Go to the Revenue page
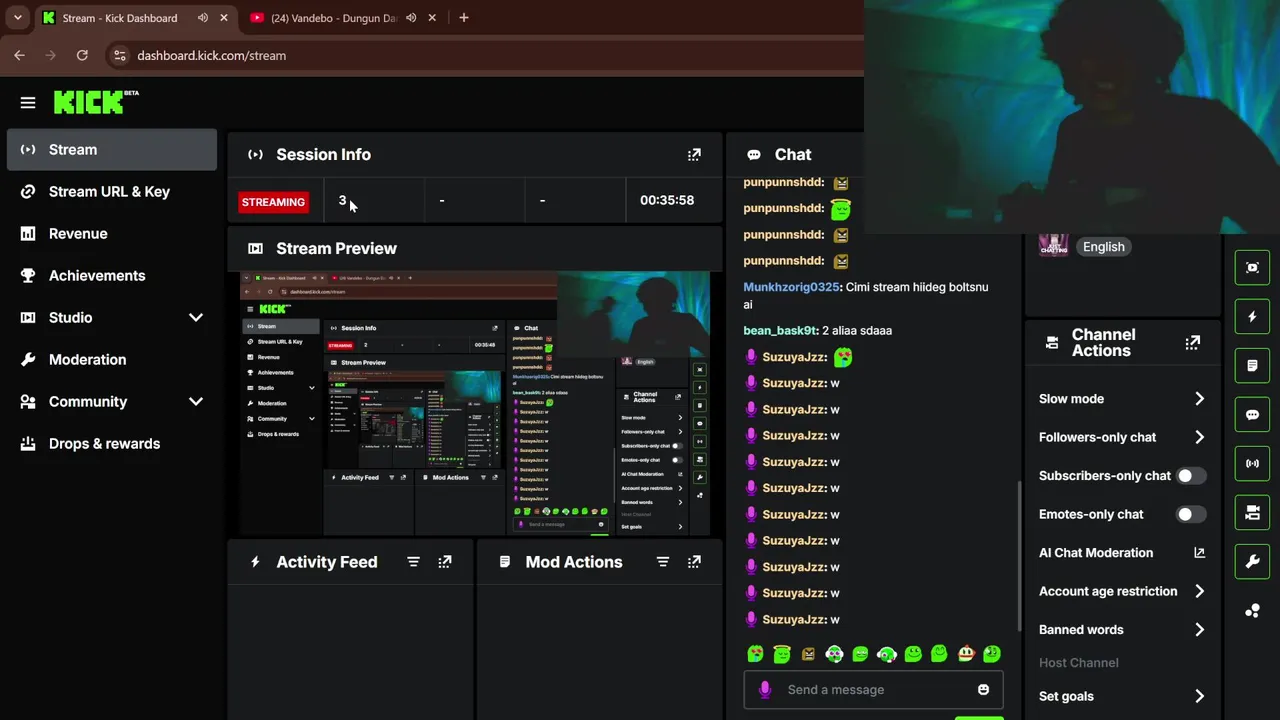Viewport: 1280px width, 720px height. click(x=111, y=234)
